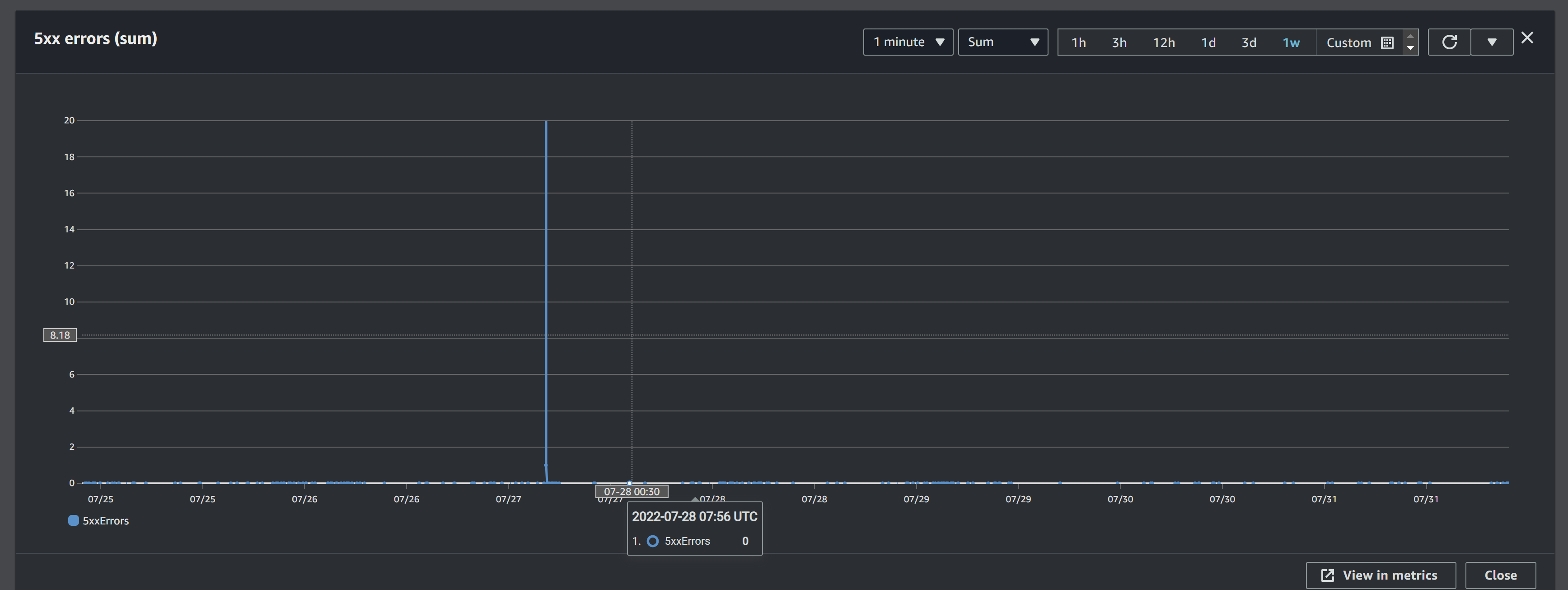This screenshot has height=590, width=1568.
Task: Close the 5xx errors dialog with X icon
Action: coord(1527,38)
